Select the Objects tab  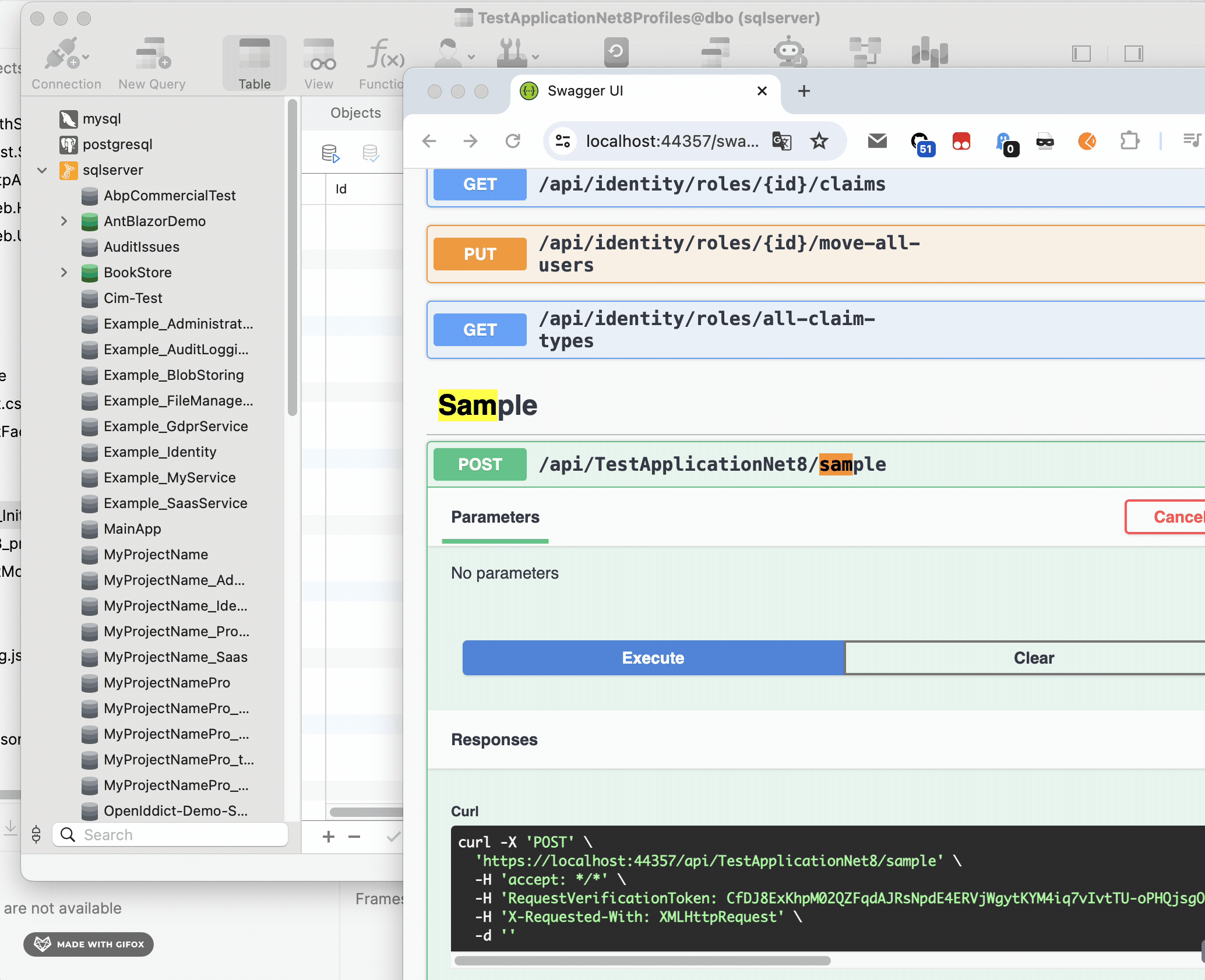click(355, 113)
